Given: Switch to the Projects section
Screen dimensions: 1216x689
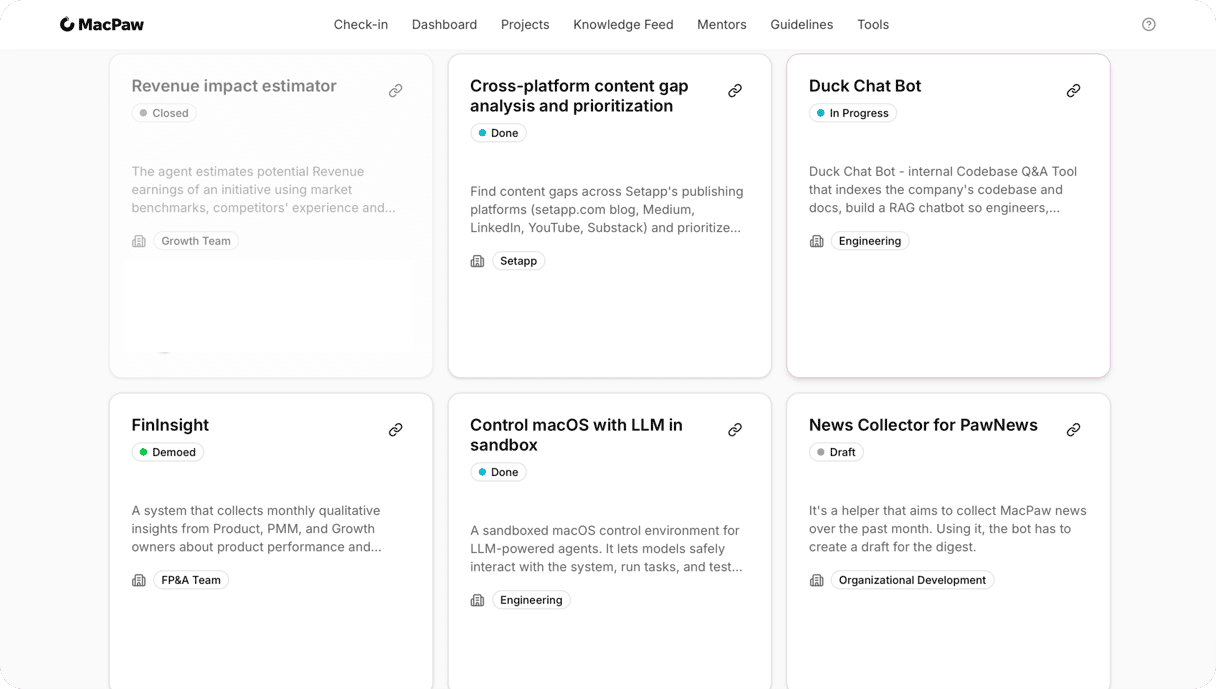Looking at the screenshot, I should 525,25.
